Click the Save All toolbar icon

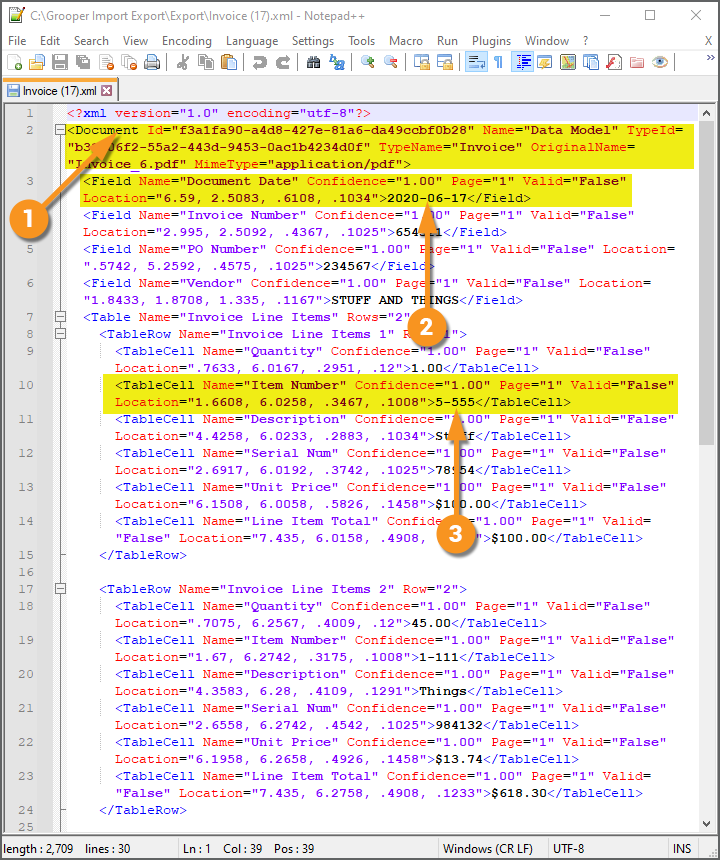83,63
